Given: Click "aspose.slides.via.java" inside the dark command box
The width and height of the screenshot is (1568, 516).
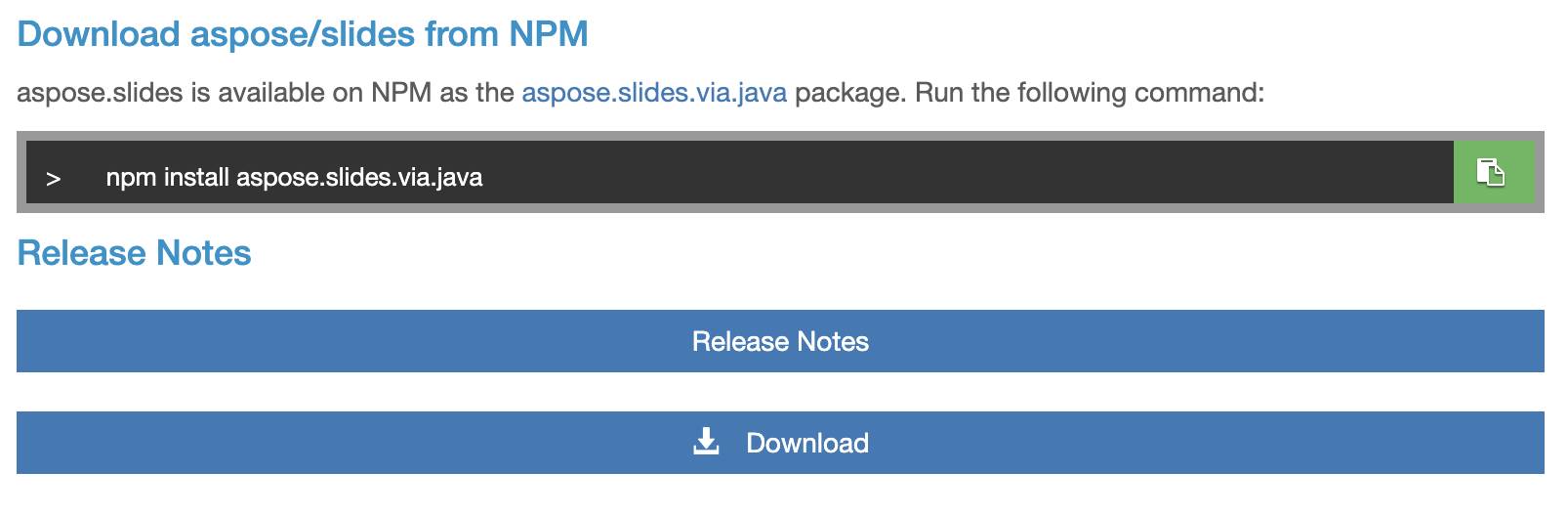Looking at the screenshot, I should click(359, 177).
